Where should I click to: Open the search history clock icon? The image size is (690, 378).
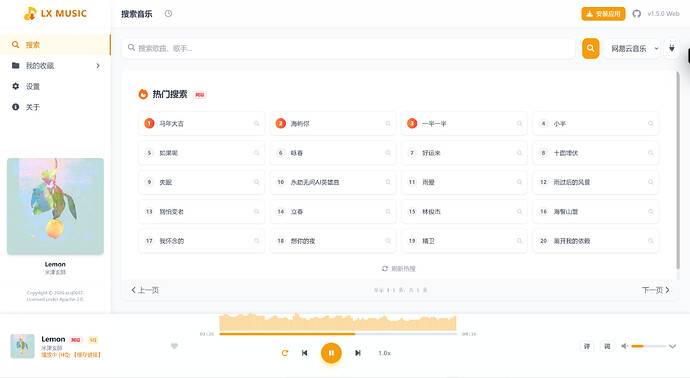pyautogui.click(x=168, y=14)
